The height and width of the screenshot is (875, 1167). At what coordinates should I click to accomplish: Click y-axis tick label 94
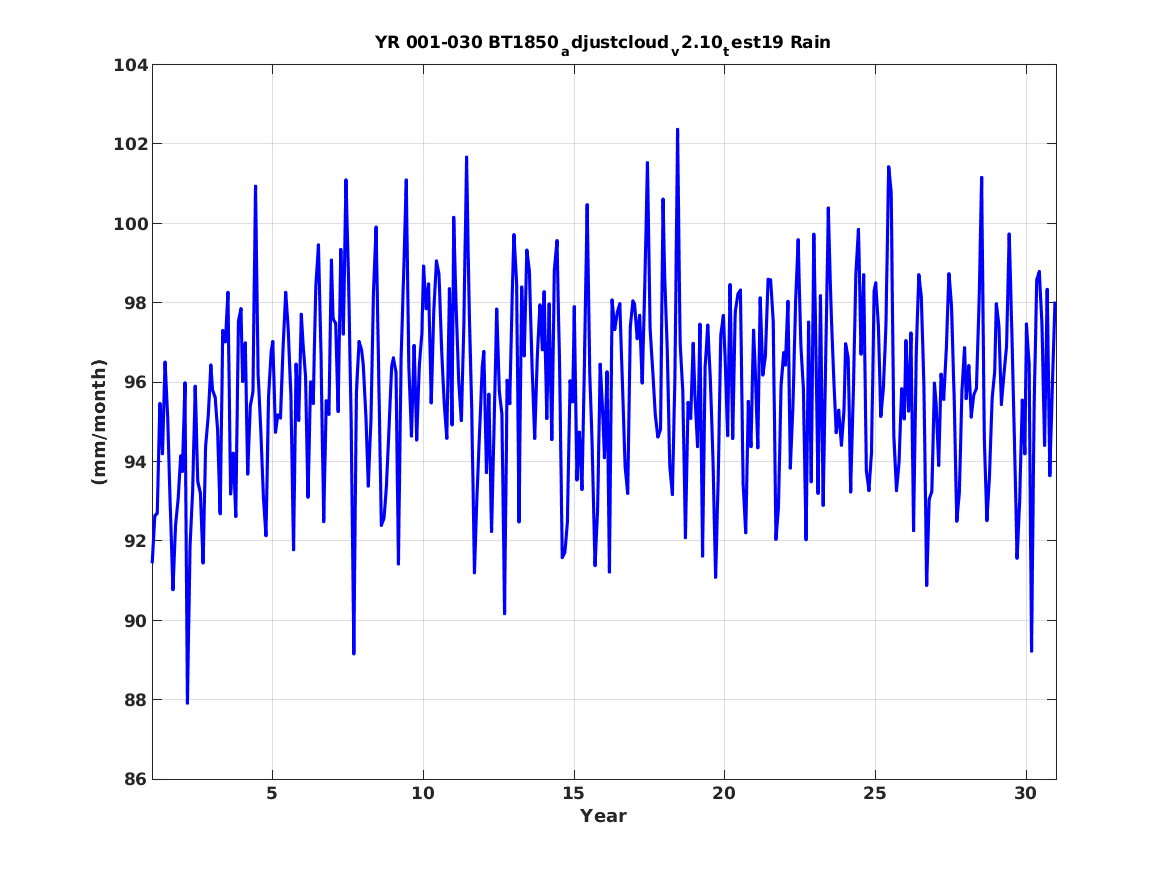tap(135, 462)
